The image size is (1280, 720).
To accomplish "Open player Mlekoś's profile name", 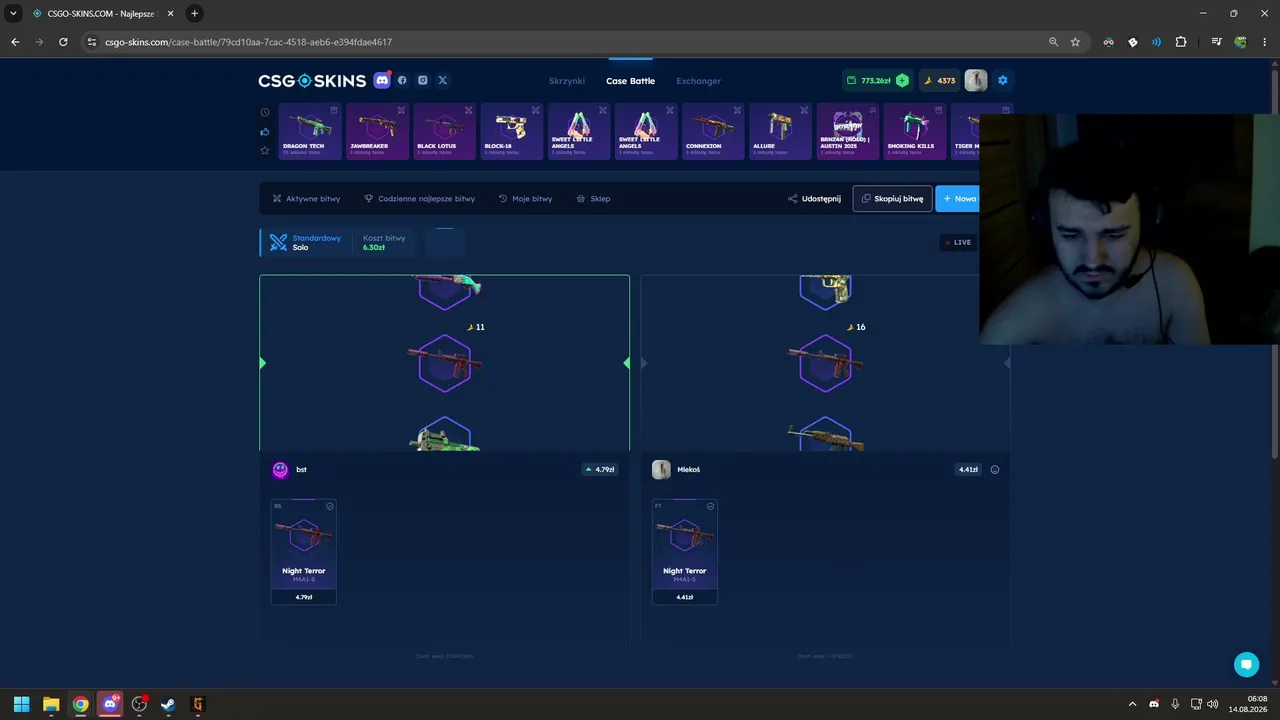I will [x=689, y=470].
